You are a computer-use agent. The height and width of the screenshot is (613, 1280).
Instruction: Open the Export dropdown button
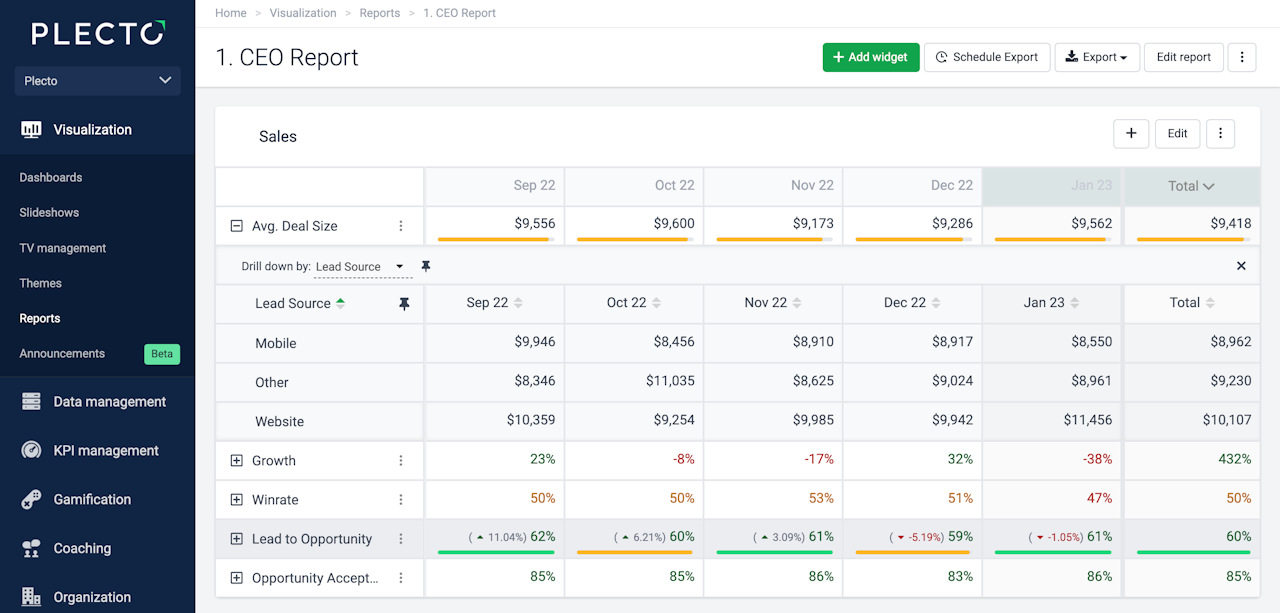pos(1096,57)
